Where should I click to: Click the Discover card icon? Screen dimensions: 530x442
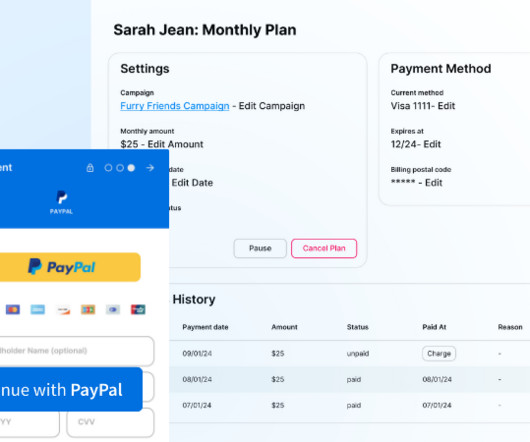[63, 309]
